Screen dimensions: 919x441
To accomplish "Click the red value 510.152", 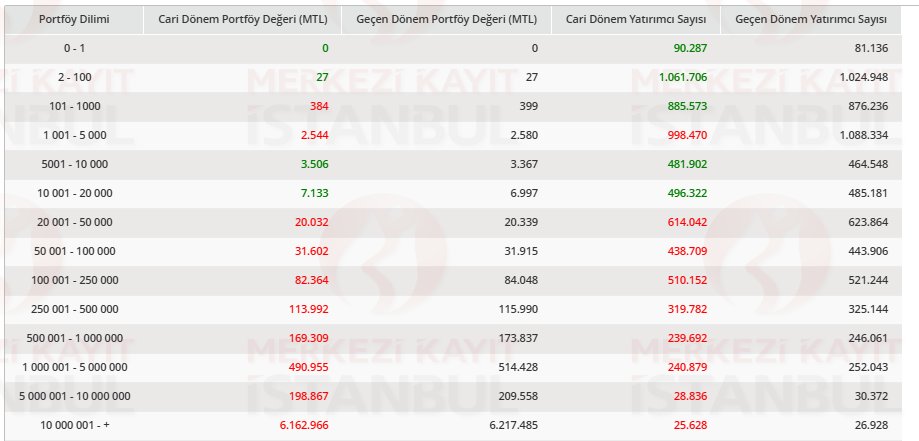I will click(687, 280).
